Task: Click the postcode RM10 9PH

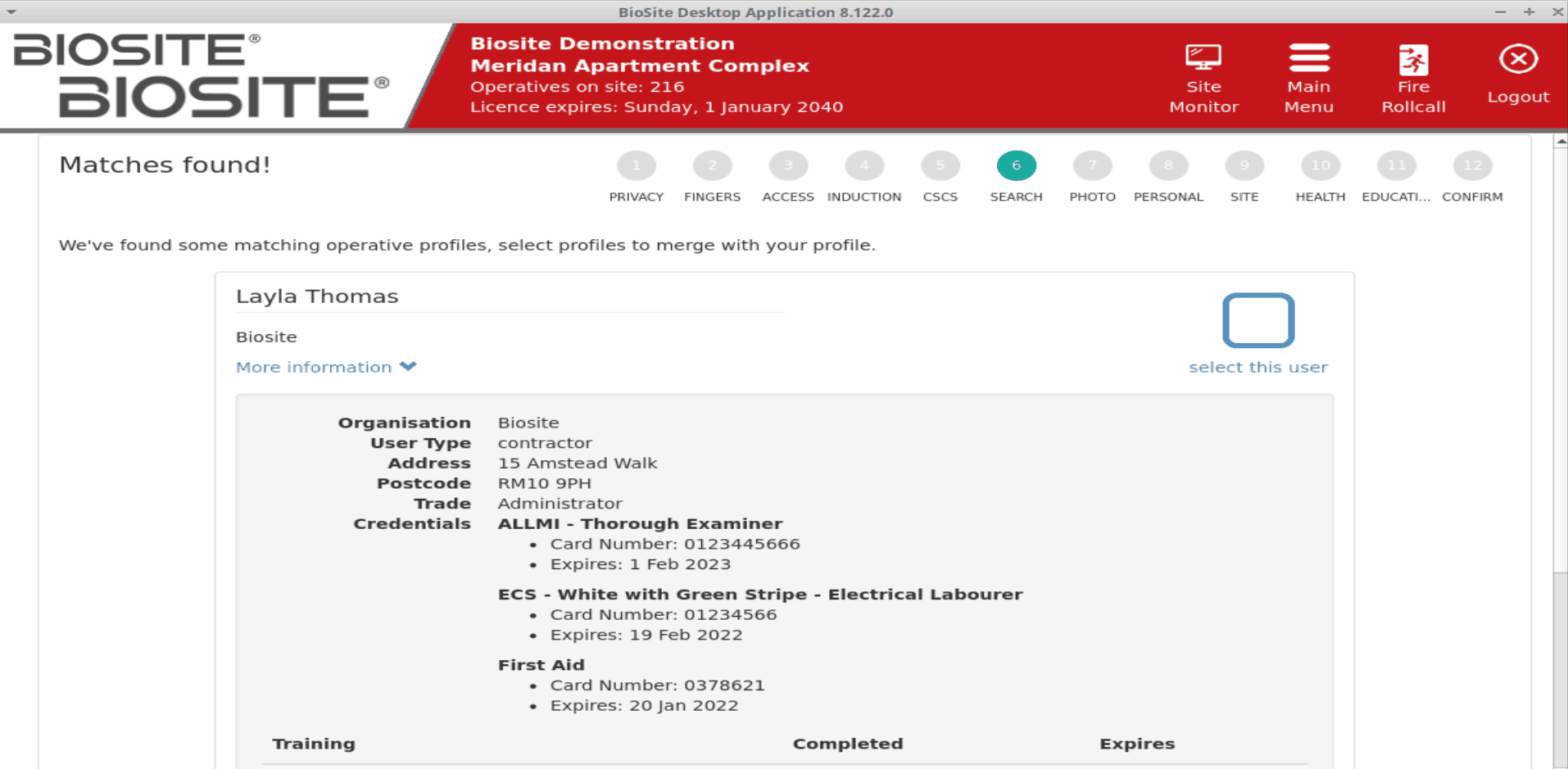Action: tap(545, 483)
